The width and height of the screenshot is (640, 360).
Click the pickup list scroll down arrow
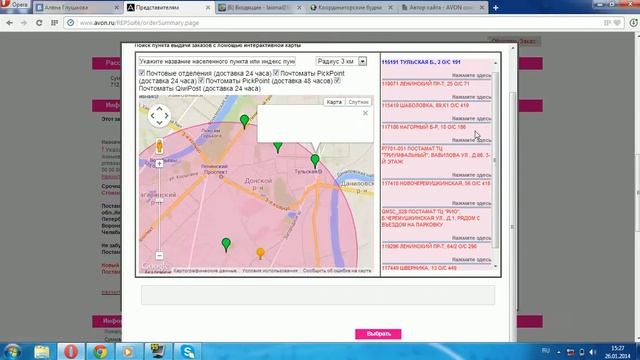tap(495, 266)
